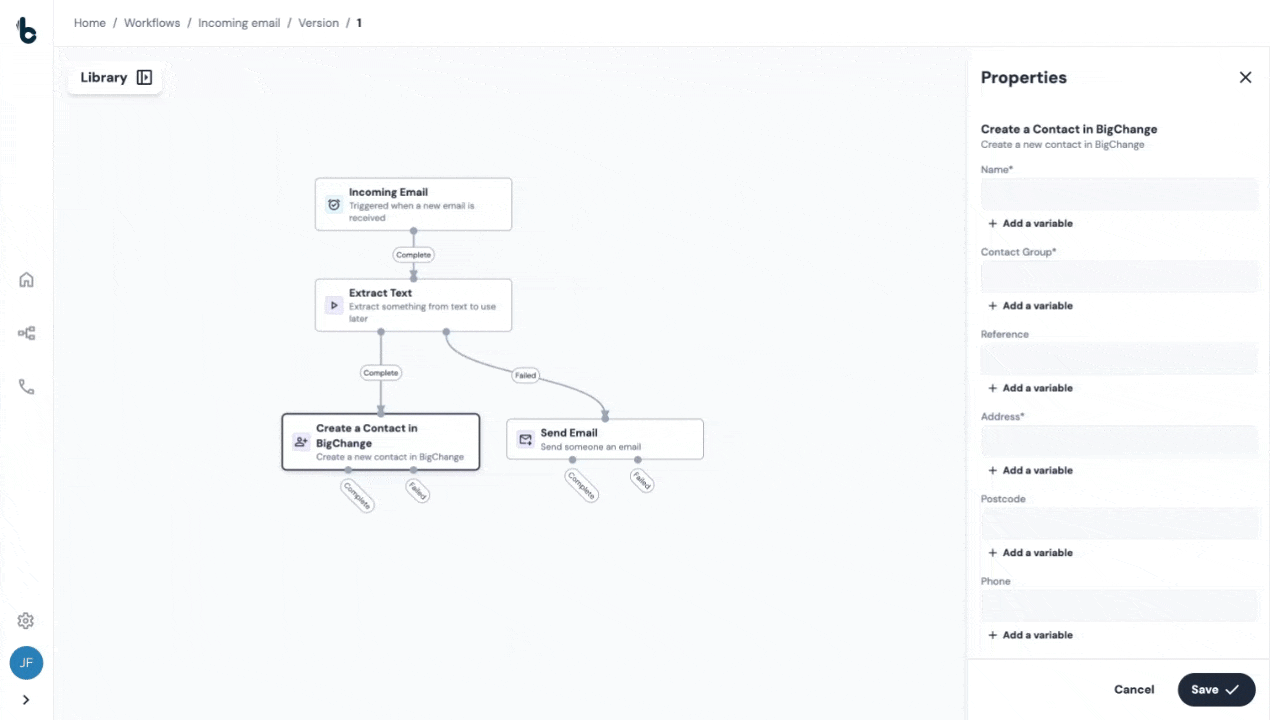Click the Incoming Email alarm clock icon

coord(334,204)
